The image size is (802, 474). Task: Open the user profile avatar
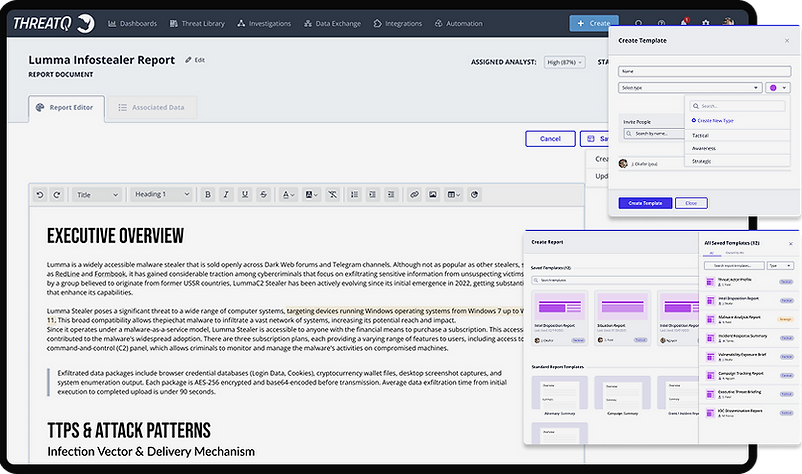click(x=728, y=22)
